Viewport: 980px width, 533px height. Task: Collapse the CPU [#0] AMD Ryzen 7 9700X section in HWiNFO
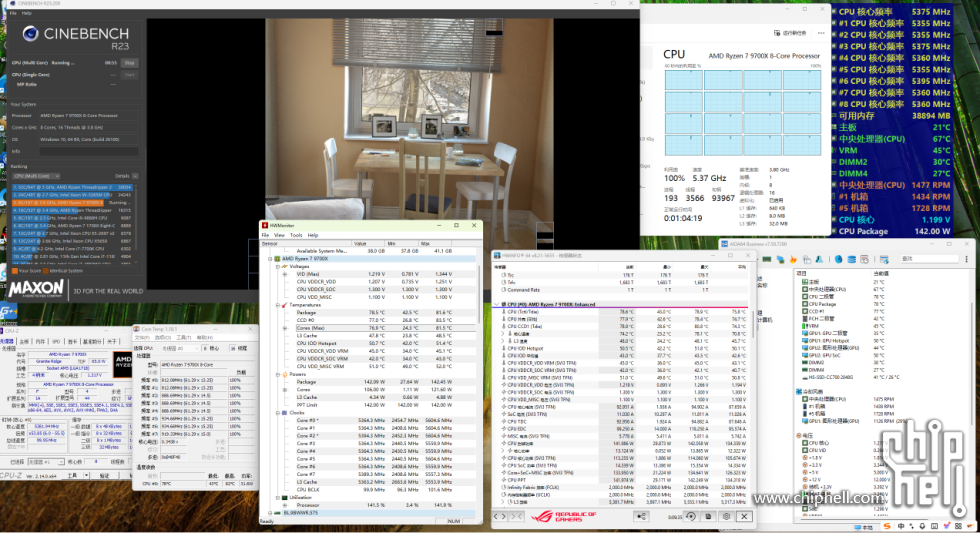coord(497,304)
